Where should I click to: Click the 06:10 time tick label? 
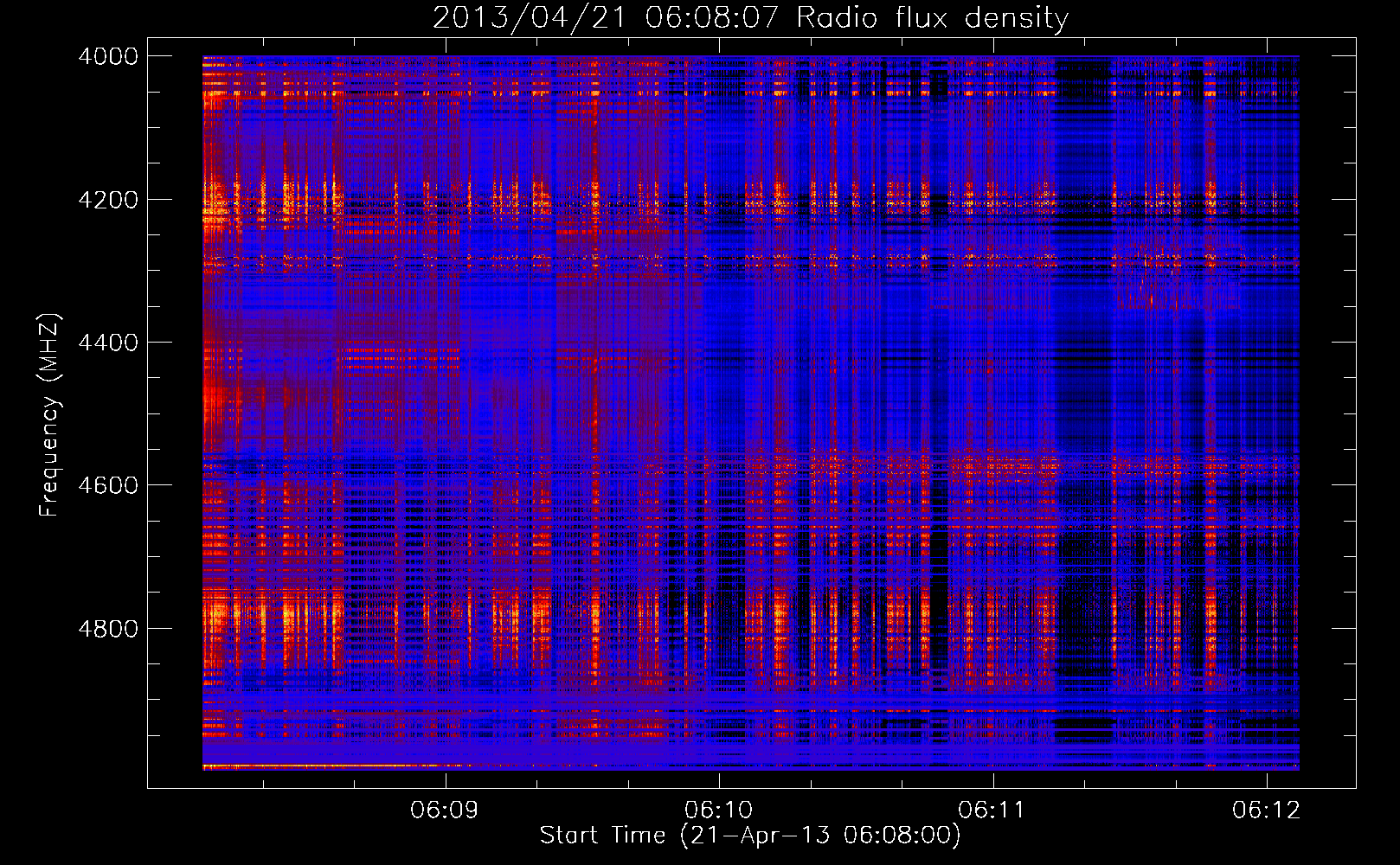click(719, 811)
